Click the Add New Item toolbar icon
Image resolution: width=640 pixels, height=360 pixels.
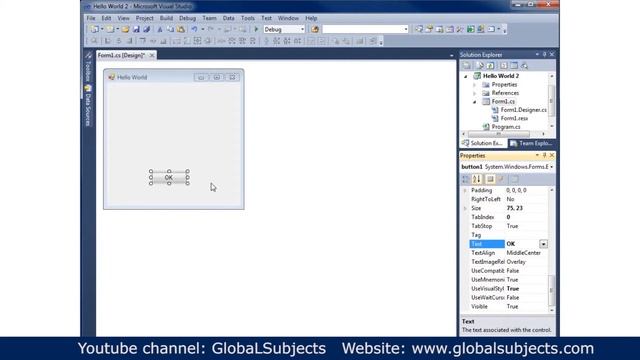110,29
